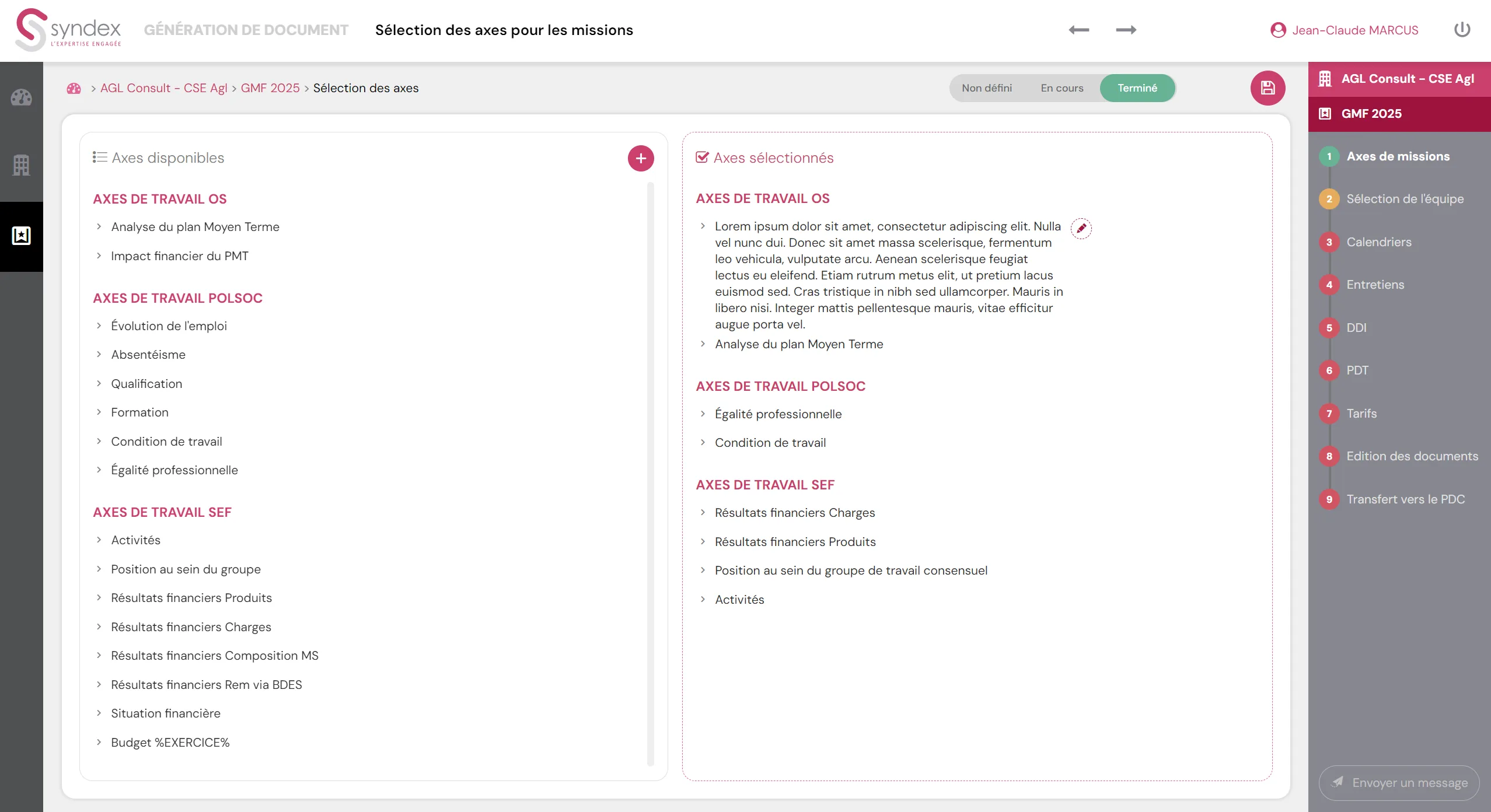This screenshot has width=1491, height=812.
Task: Select available Position au sein du groupe
Action: [x=186, y=569]
